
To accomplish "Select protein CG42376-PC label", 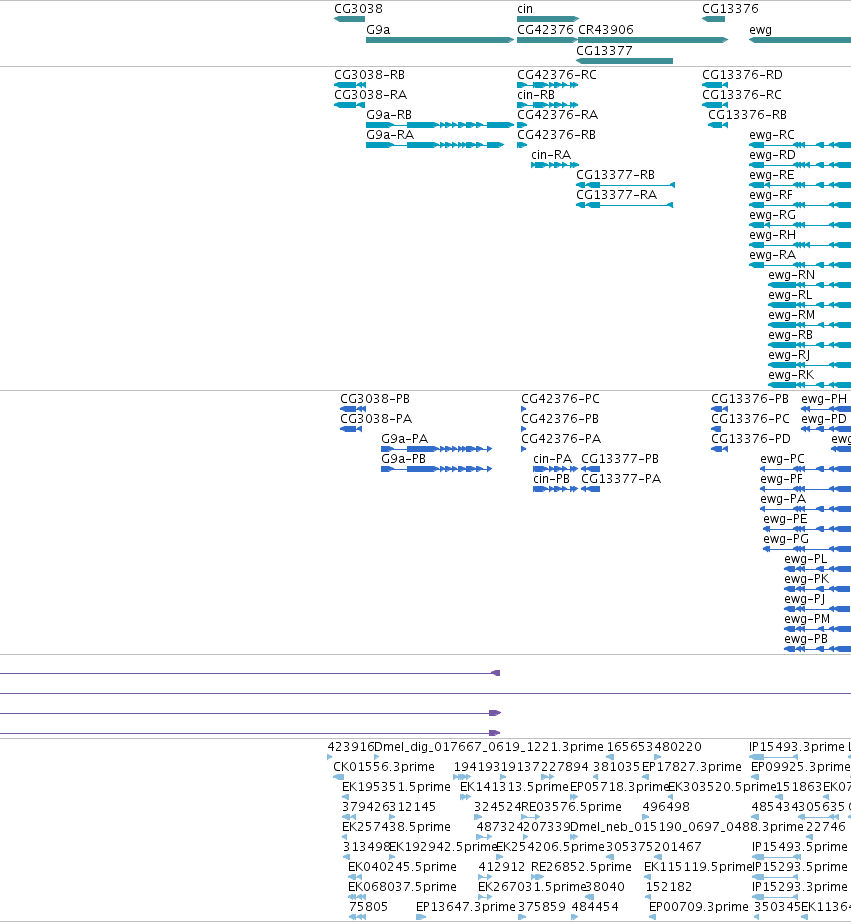I will pos(560,399).
